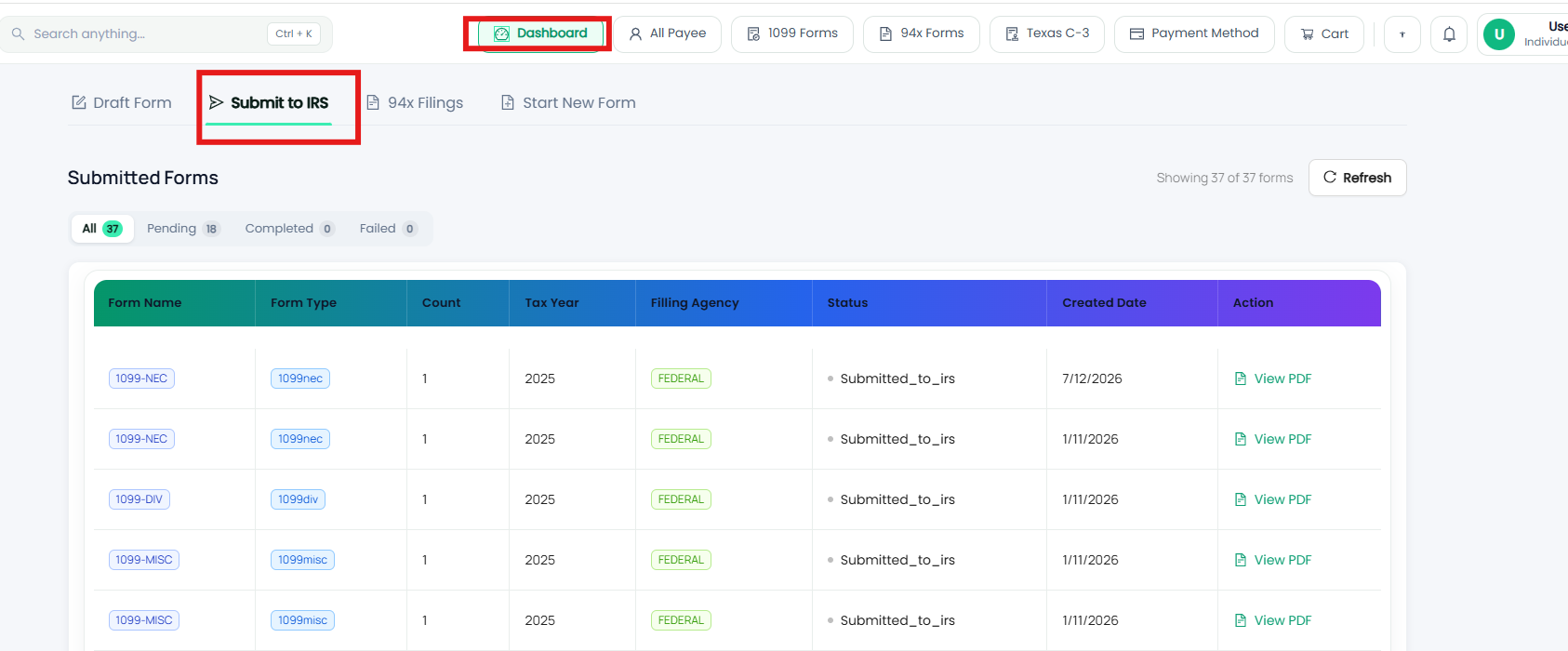View PDF for the 1099-DIV form
The width and height of the screenshot is (1568, 651).
(1272, 499)
